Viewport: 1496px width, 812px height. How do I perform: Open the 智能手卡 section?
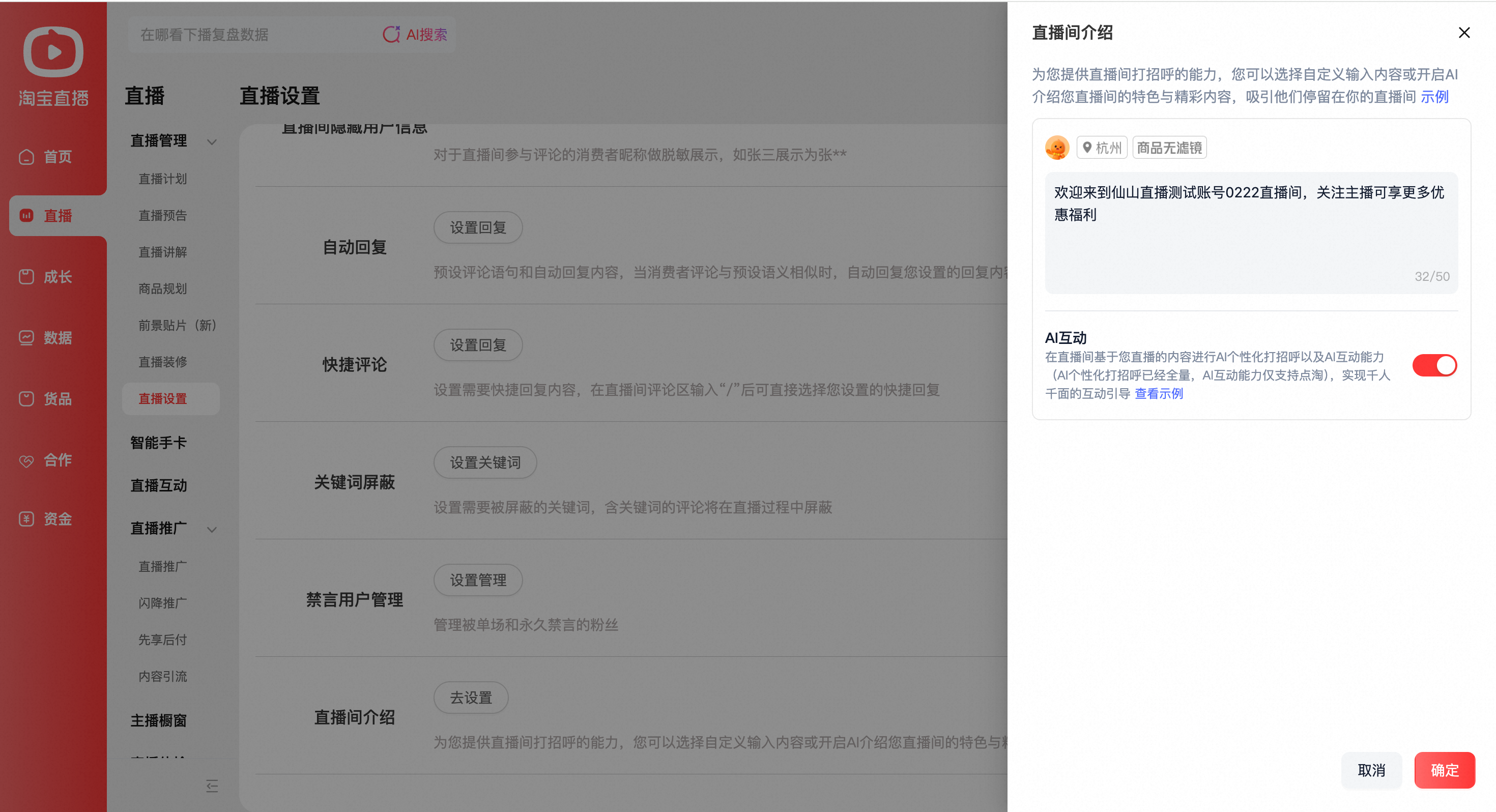[x=159, y=443]
